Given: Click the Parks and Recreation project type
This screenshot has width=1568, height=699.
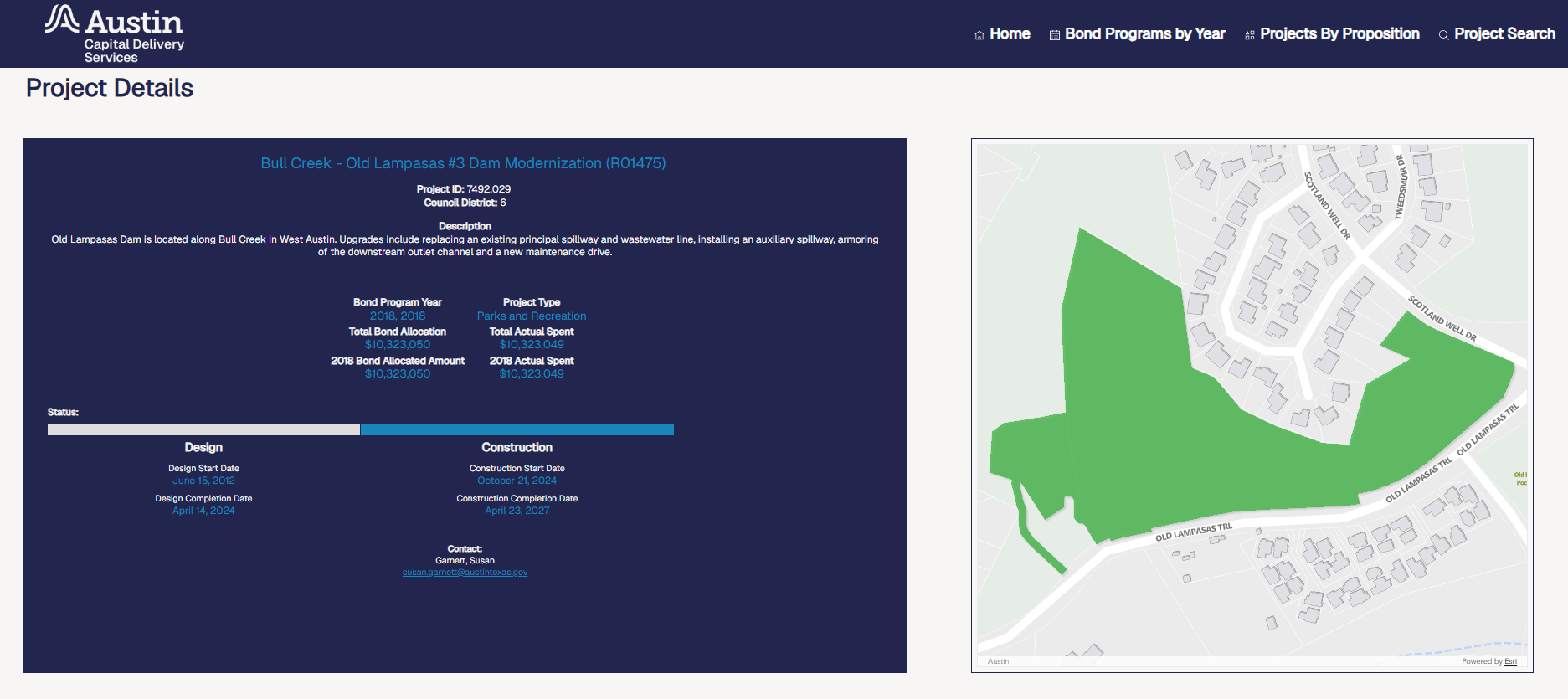Looking at the screenshot, I should click(532, 316).
